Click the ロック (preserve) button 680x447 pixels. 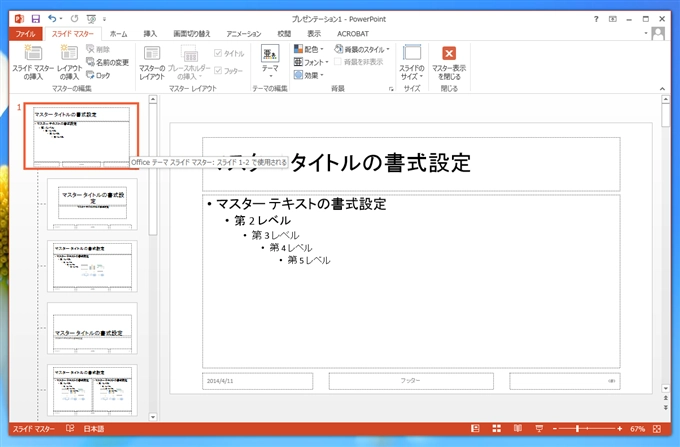98,75
